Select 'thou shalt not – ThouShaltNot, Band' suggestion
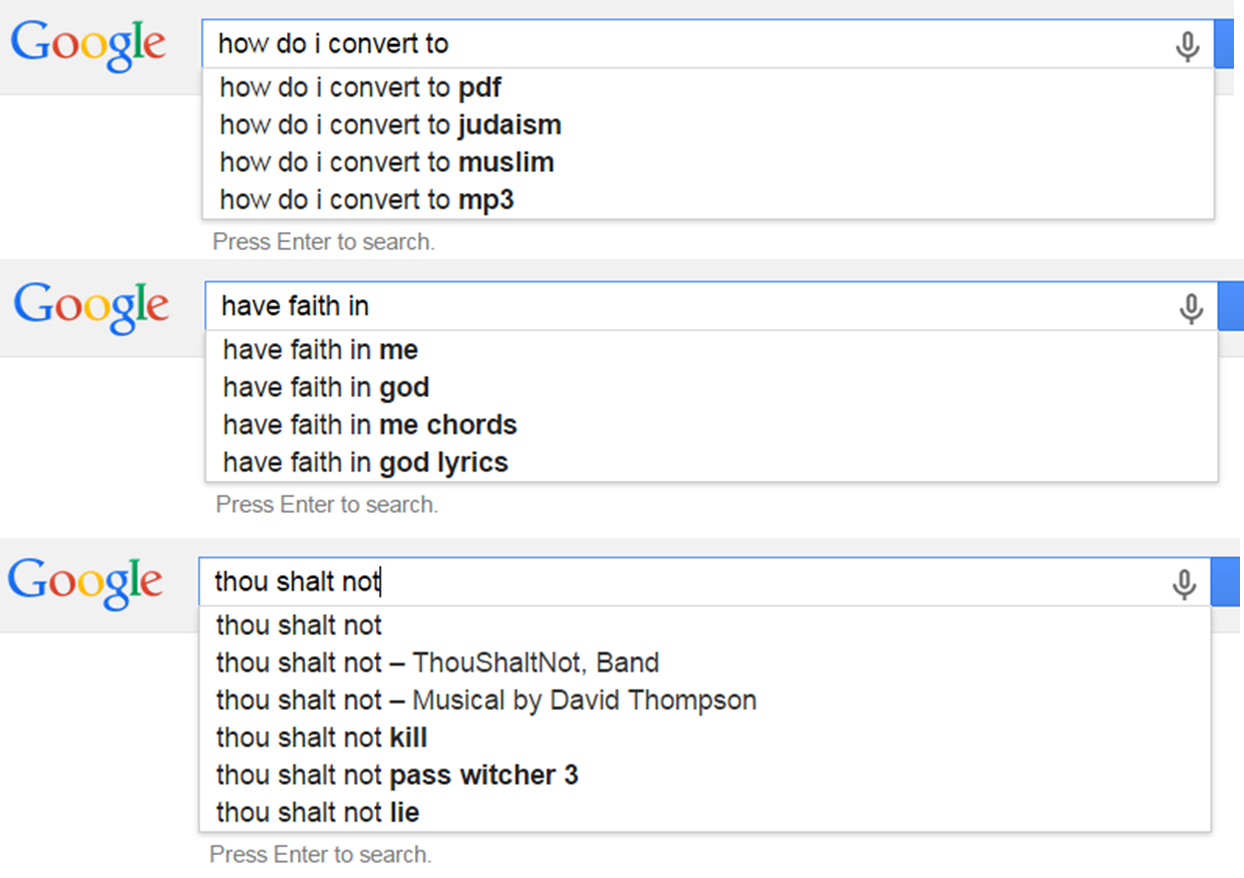The height and width of the screenshot is (878, 1244). tap(437, 662)
